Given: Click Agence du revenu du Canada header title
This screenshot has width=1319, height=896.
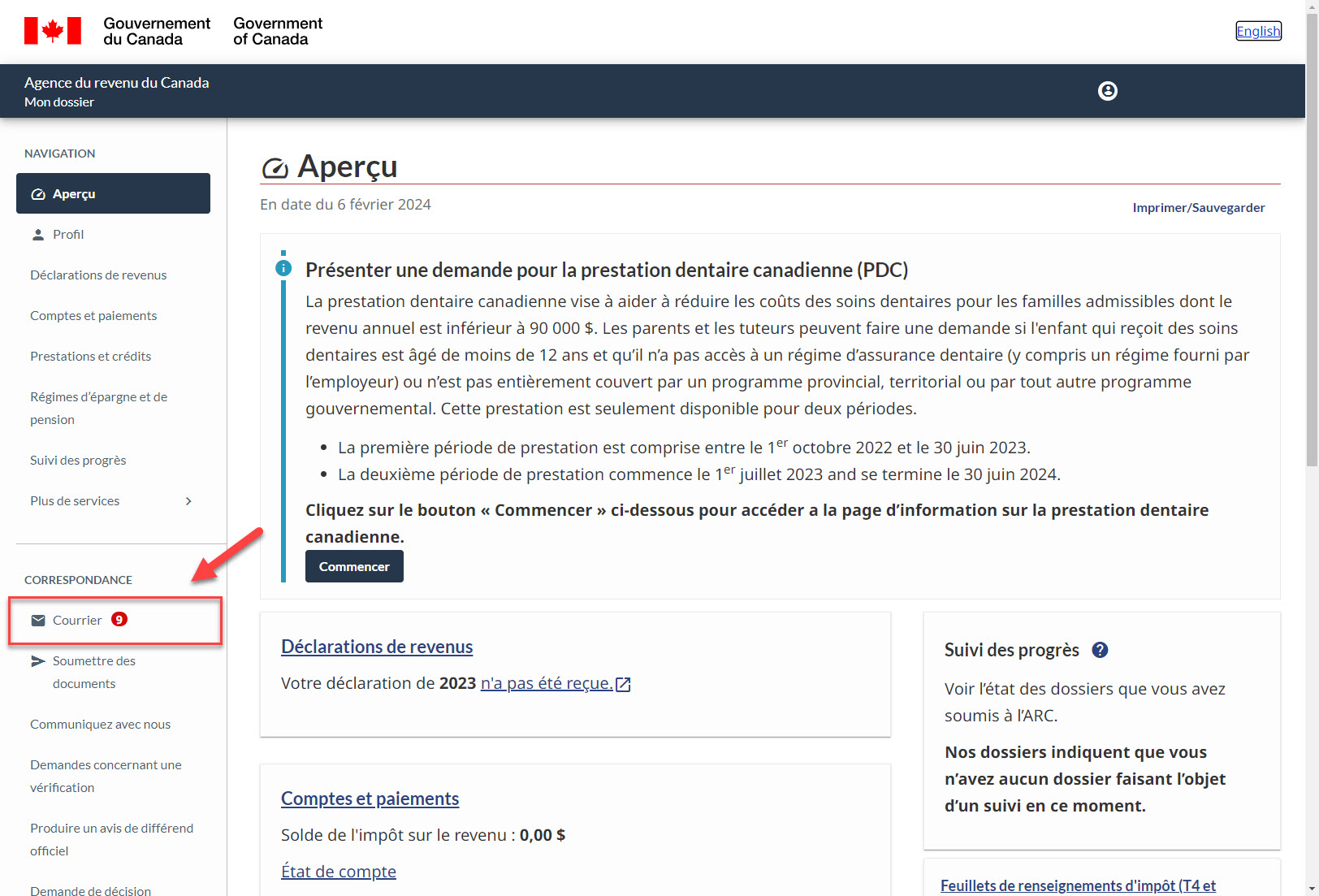Looking at the screenshot, I should pyautogui.click(x=116, y=83).
